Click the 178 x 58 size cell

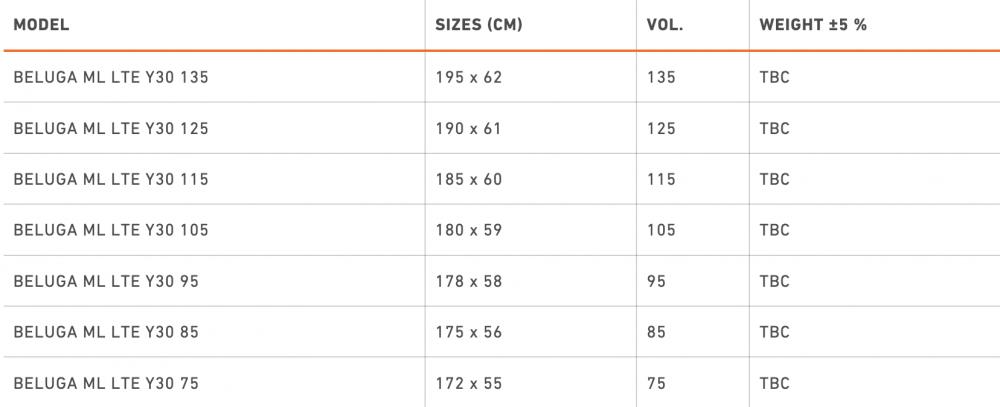(x=469, y=281)
